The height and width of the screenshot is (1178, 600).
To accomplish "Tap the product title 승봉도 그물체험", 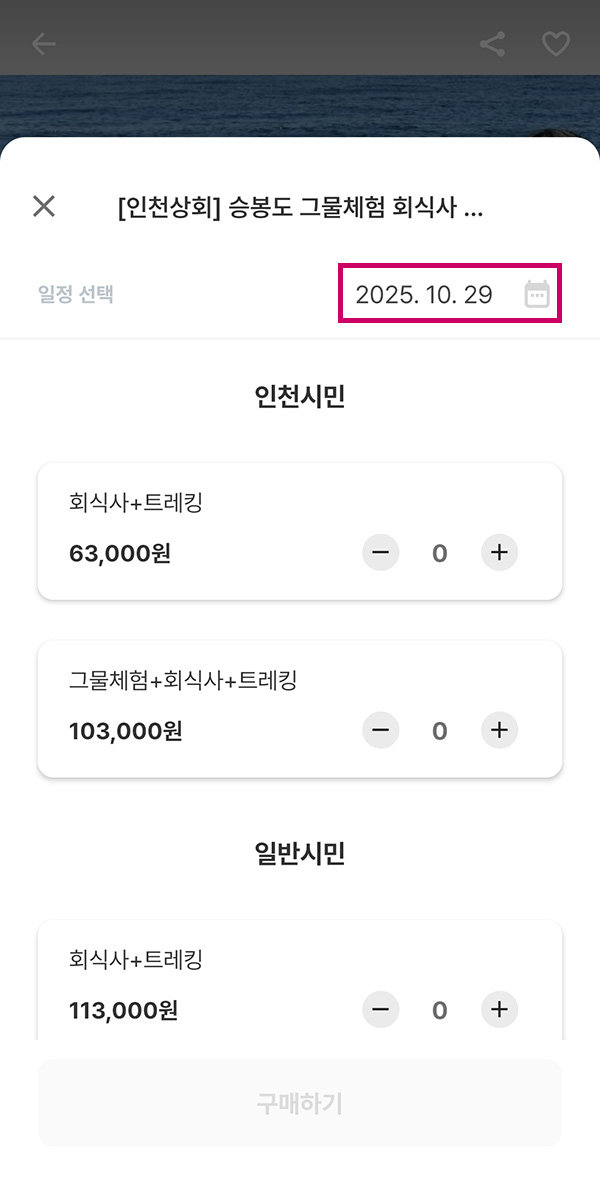I will pos(300,208).
